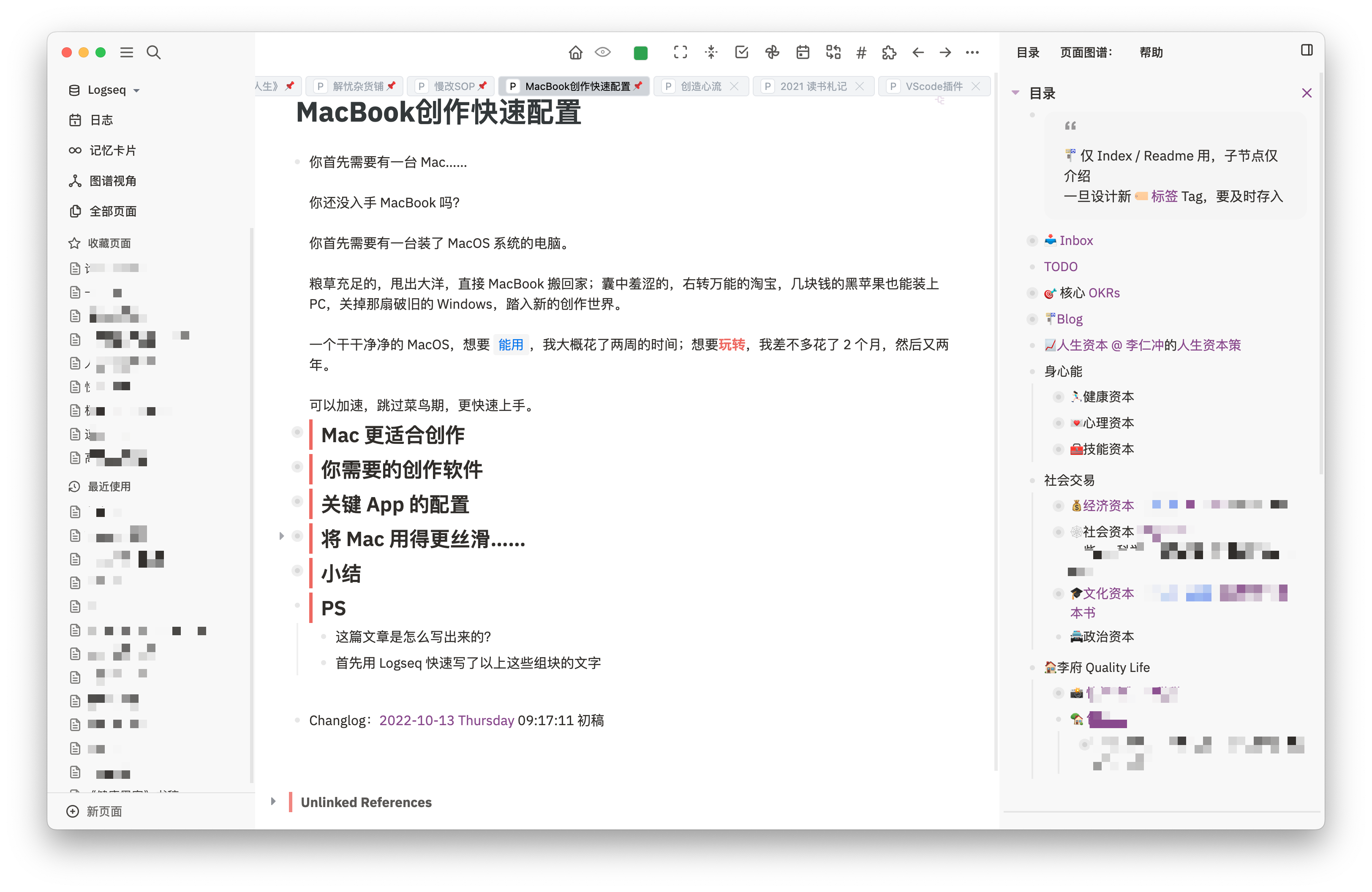
Task: Unpin the 慢改SOP tab pin
Action: pyautogui.click(x=482, y=86)
